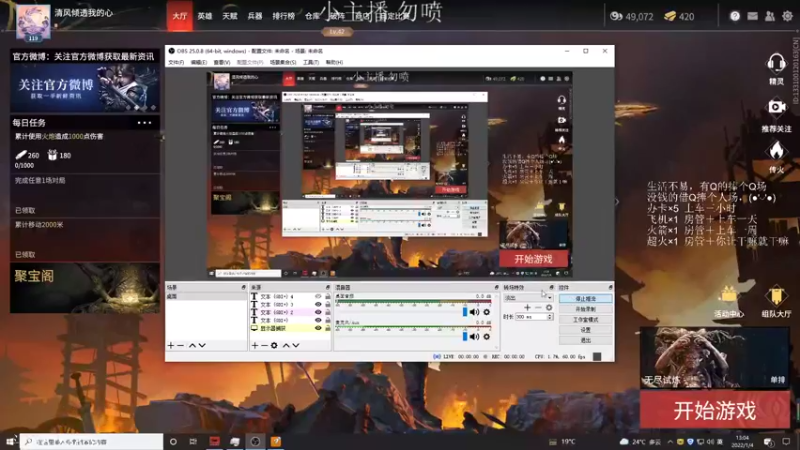Toggle visibility of 显示器捕获 source
The image size is (800, 450).
point(318,328)
